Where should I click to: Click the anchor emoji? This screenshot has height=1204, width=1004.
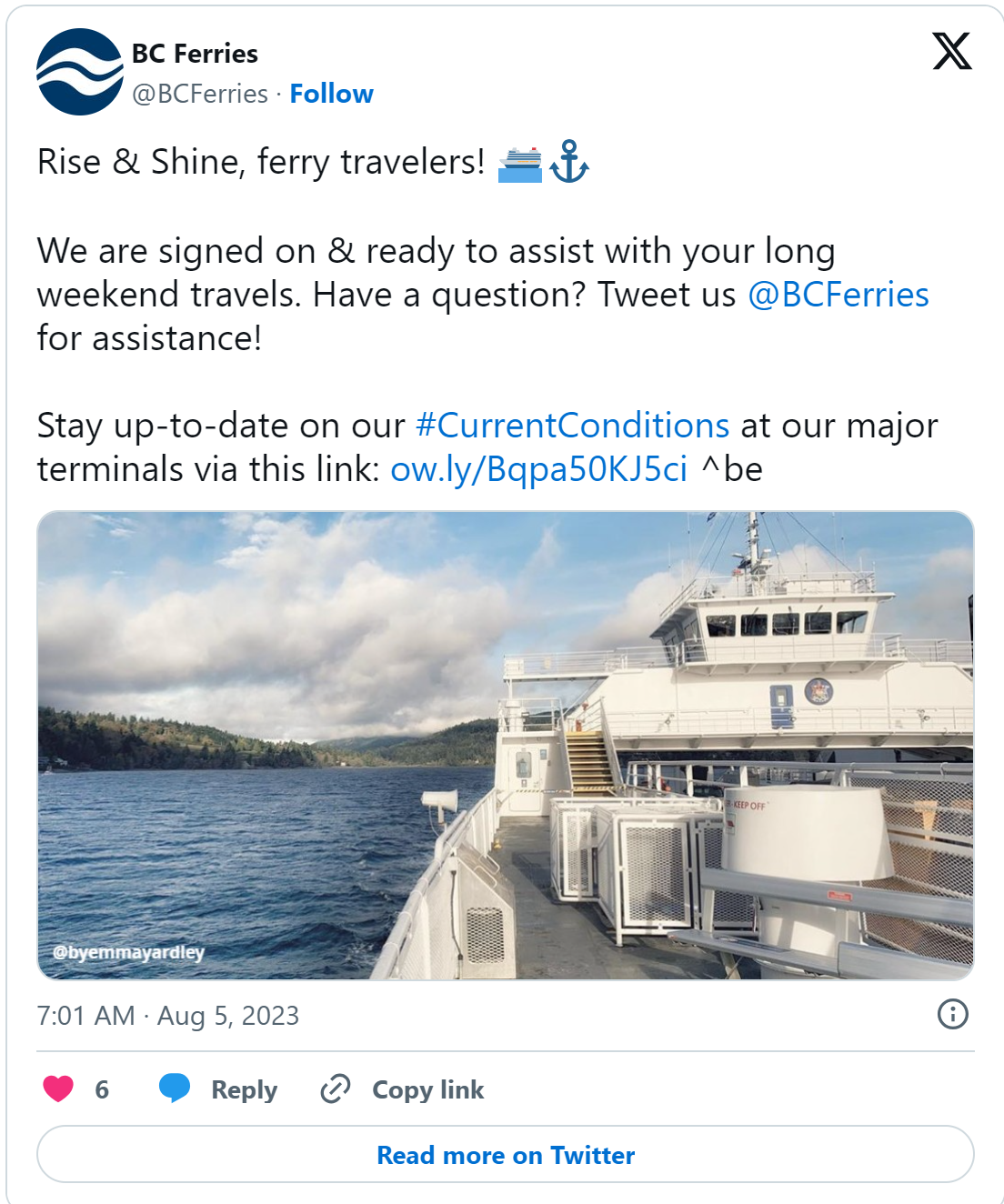[569, 162]
